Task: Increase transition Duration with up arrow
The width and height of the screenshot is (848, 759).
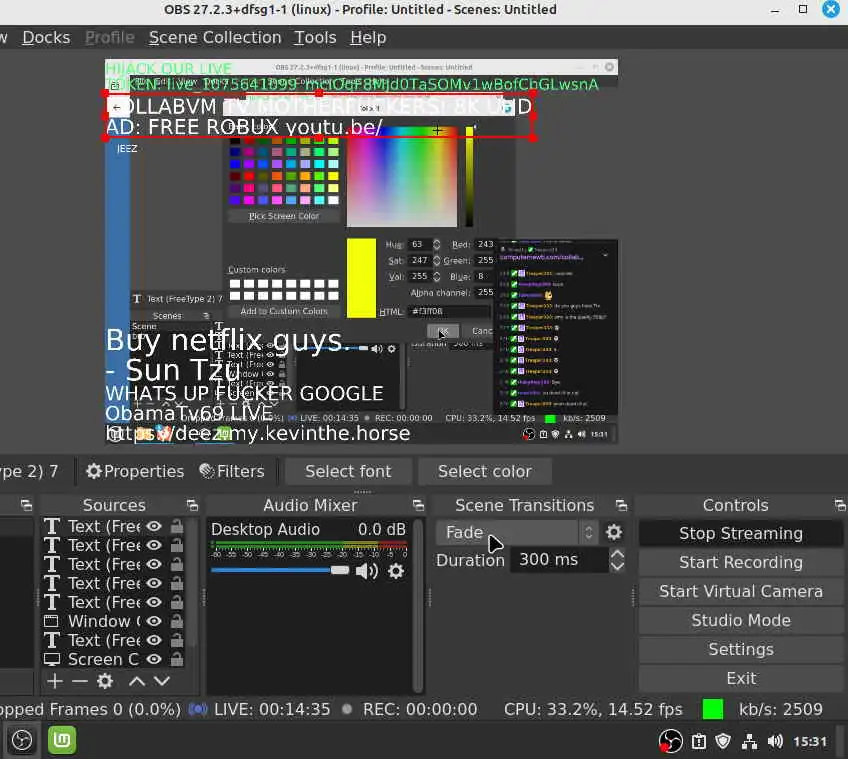Action: (x=617, y=554)
